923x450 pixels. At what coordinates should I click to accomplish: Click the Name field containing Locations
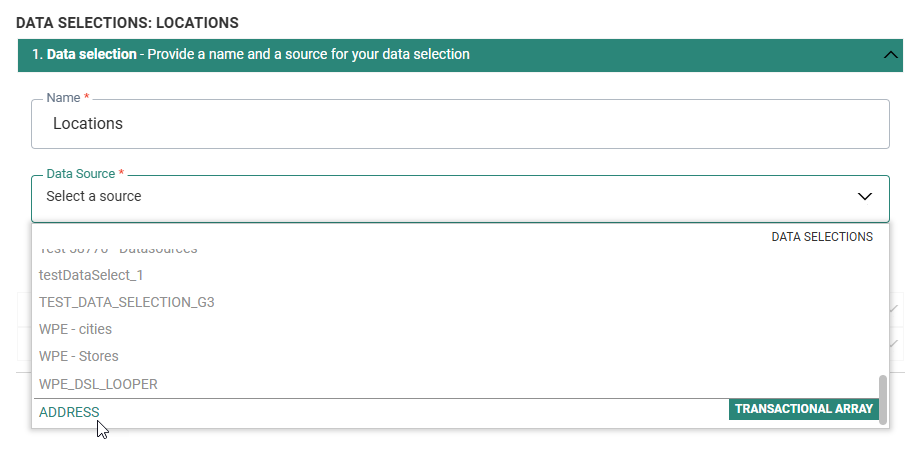(x=460, y=124)
